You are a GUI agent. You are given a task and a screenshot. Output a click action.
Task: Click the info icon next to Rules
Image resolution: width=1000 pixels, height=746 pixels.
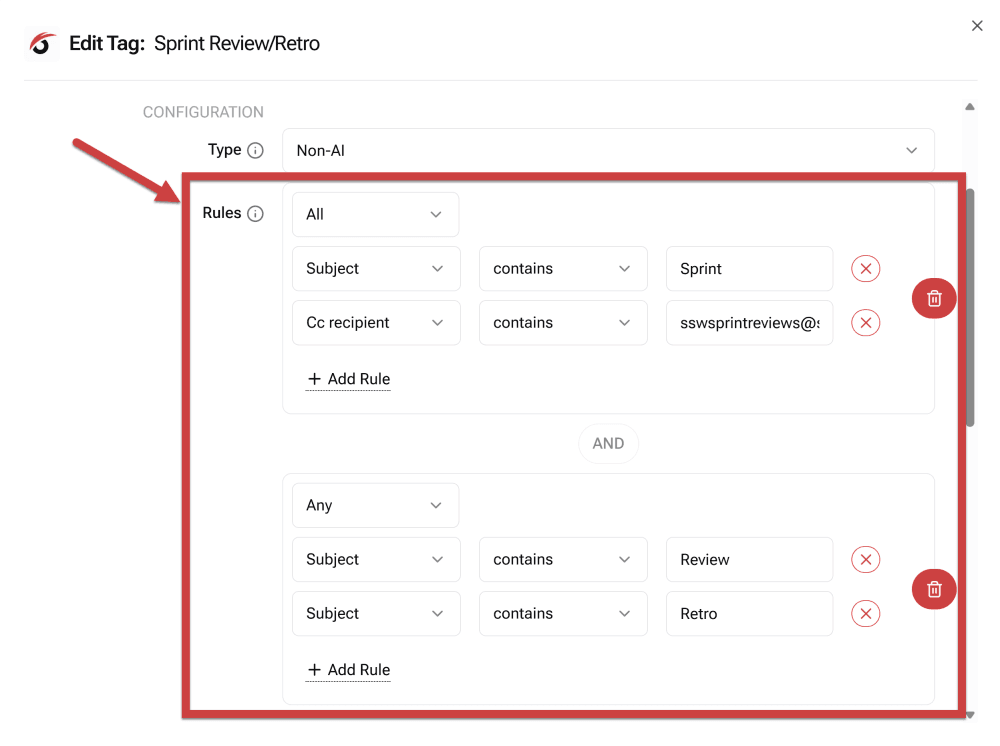pyautogui.click(x=255, y=214)
